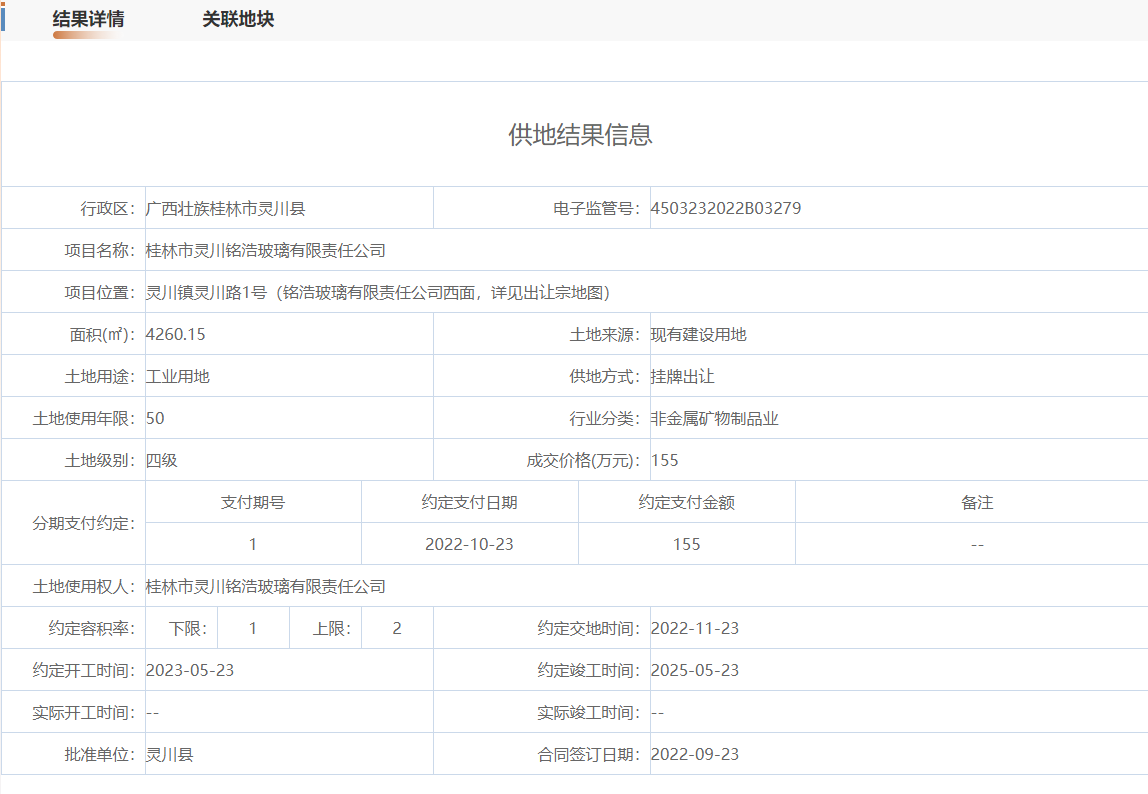Click the 155 value beside 成交价格
1148x794 pixels.
(664, 461)
